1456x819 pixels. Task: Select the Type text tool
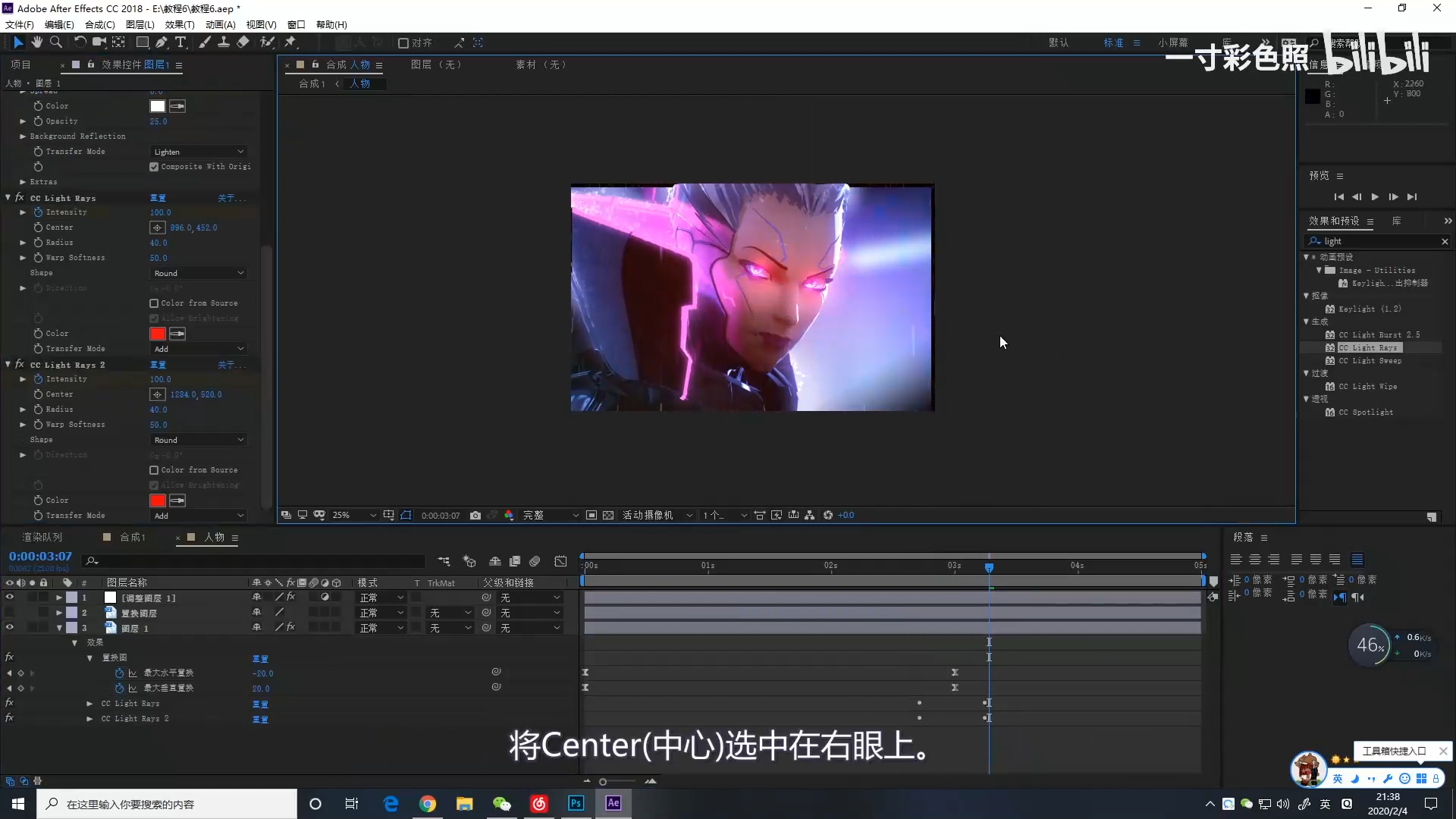click(180, 42)
